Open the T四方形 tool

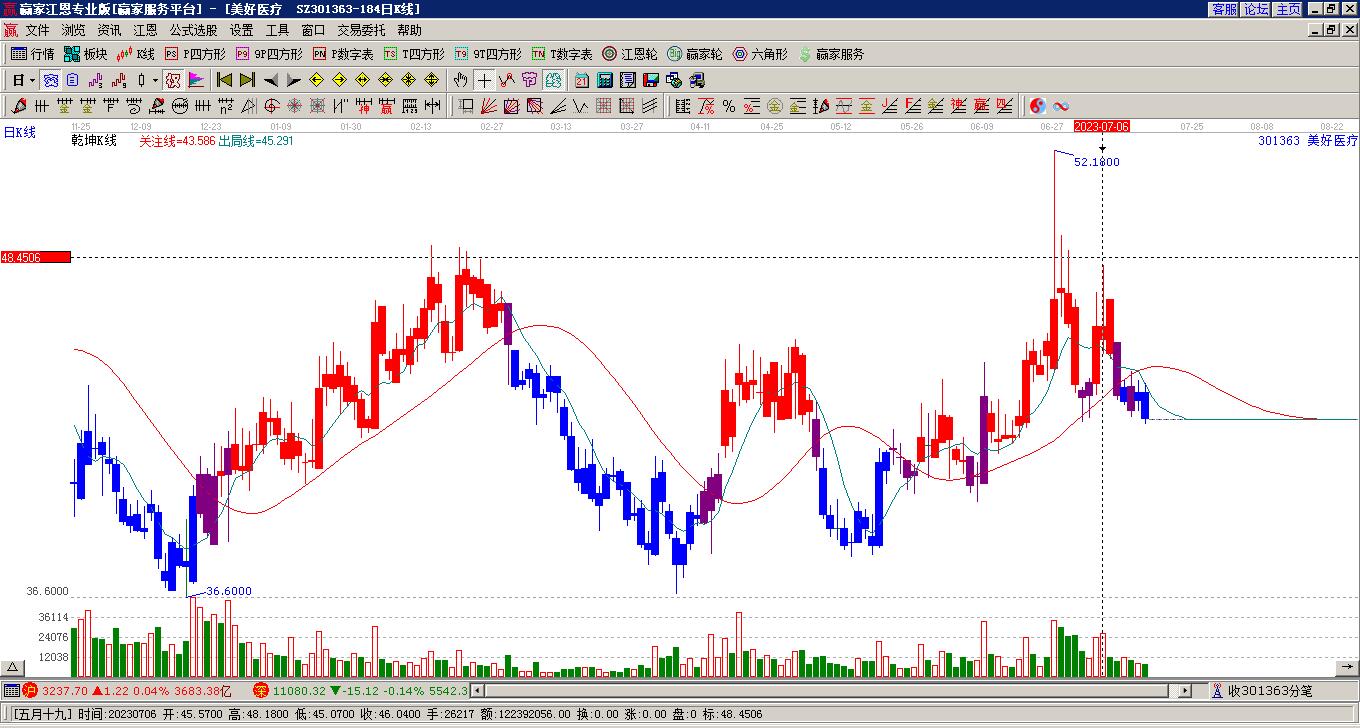pos(414,54)
